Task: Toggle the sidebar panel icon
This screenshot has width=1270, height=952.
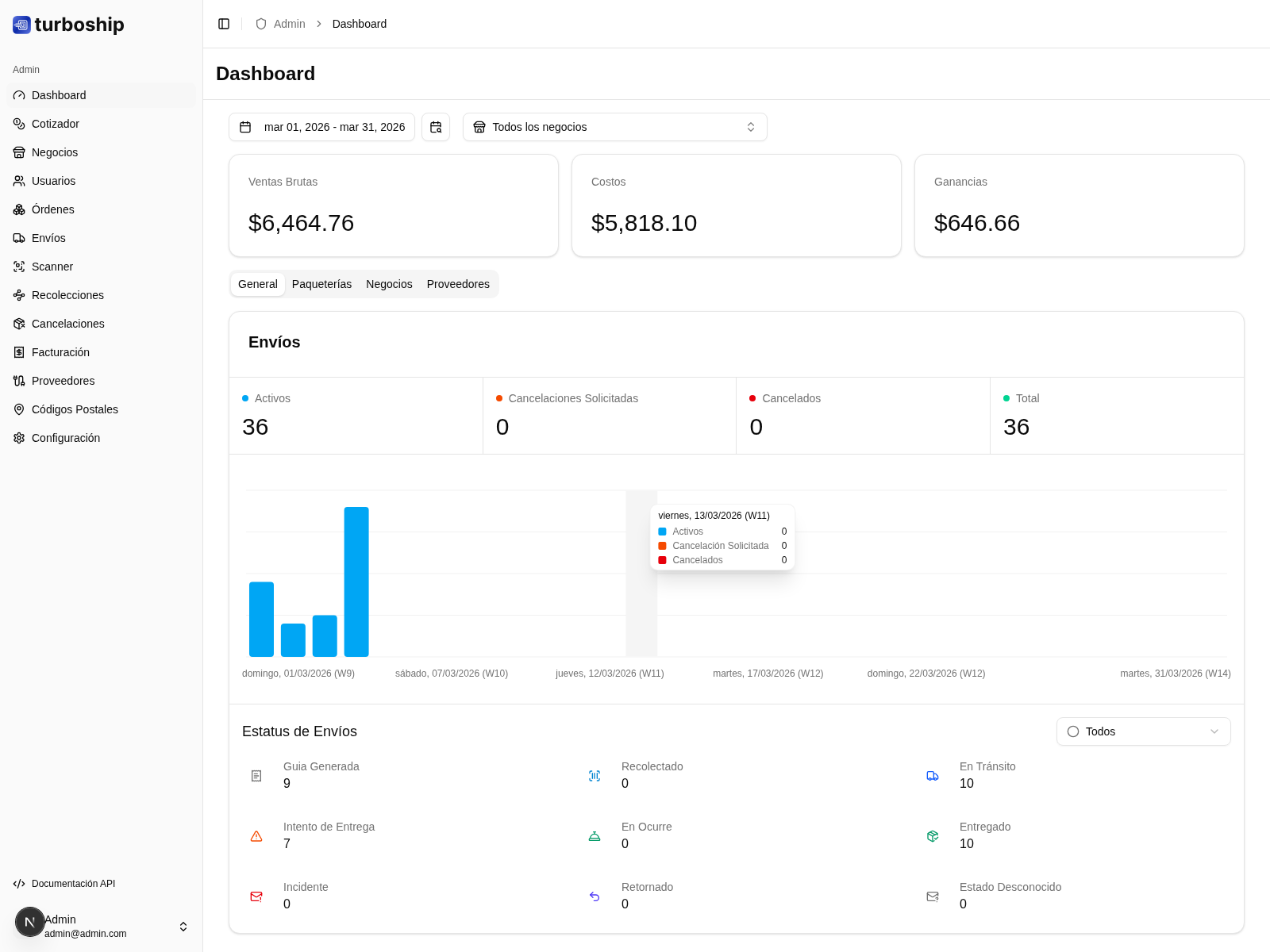Action: (x=224, y=24)
